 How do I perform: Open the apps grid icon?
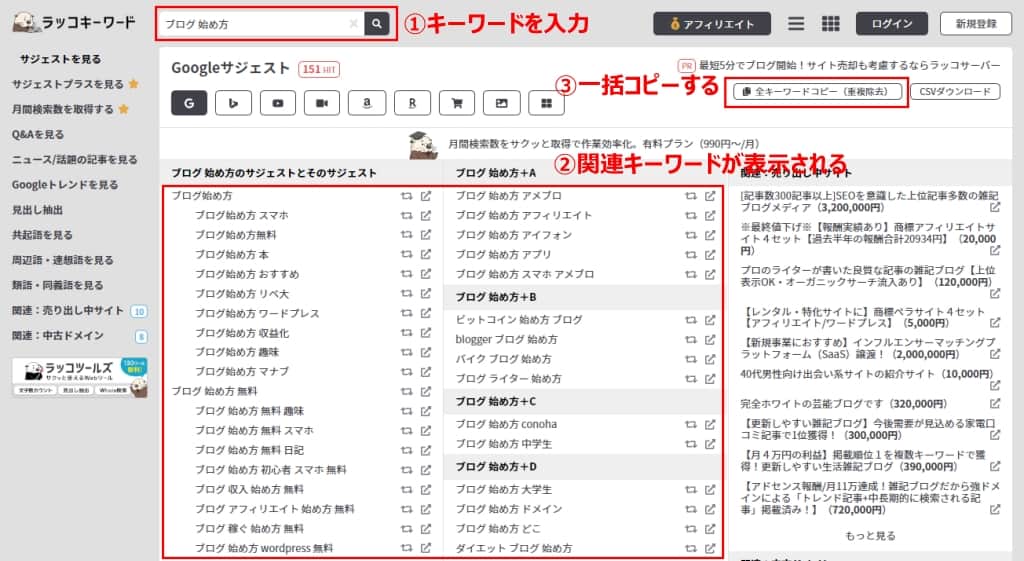831,24
